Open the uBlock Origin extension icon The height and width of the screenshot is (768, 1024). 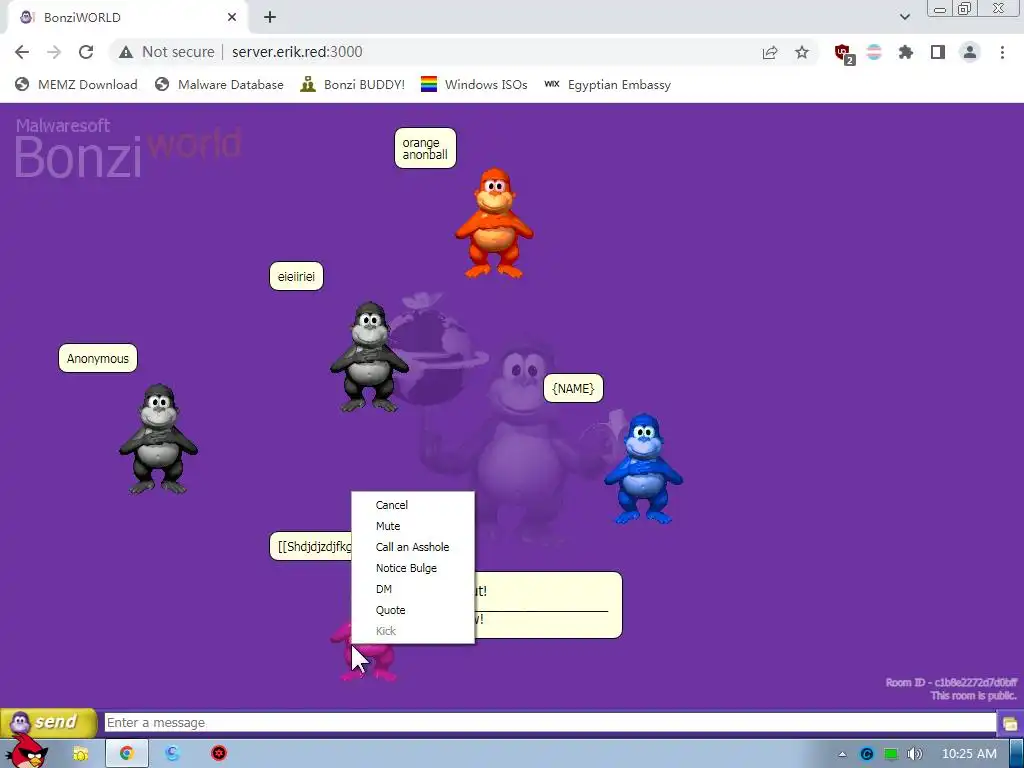tap(844, 54)
